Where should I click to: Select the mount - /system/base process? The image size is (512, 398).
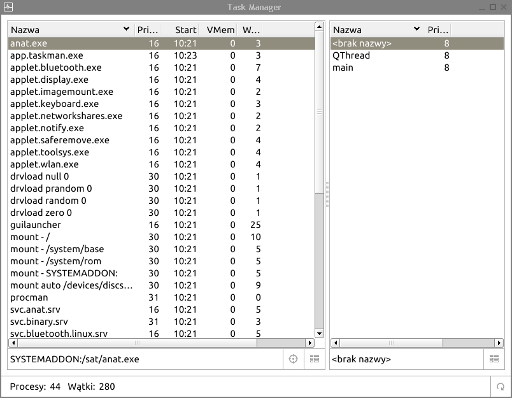pos(161,249)
